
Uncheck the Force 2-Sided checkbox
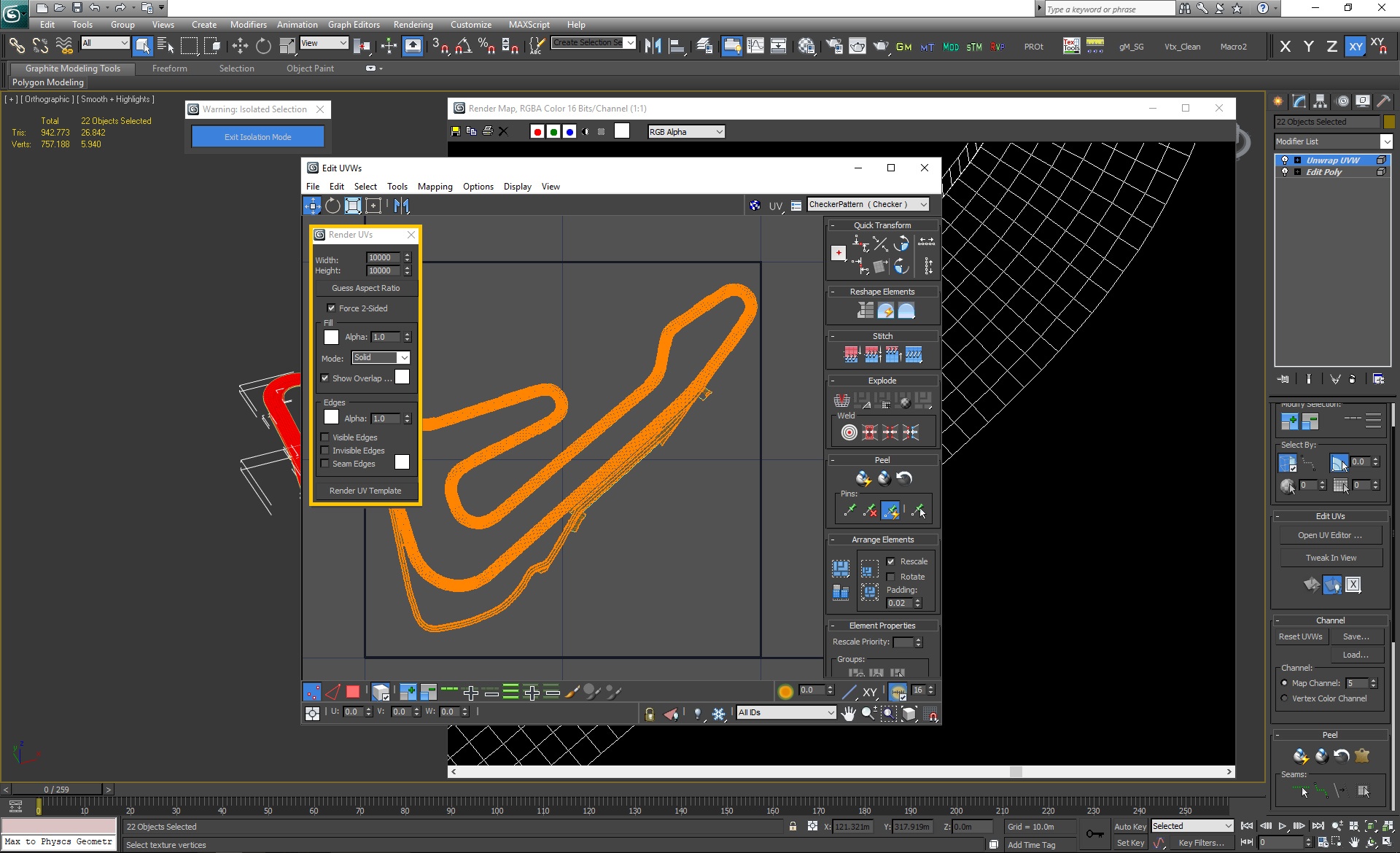coord(331,308)
